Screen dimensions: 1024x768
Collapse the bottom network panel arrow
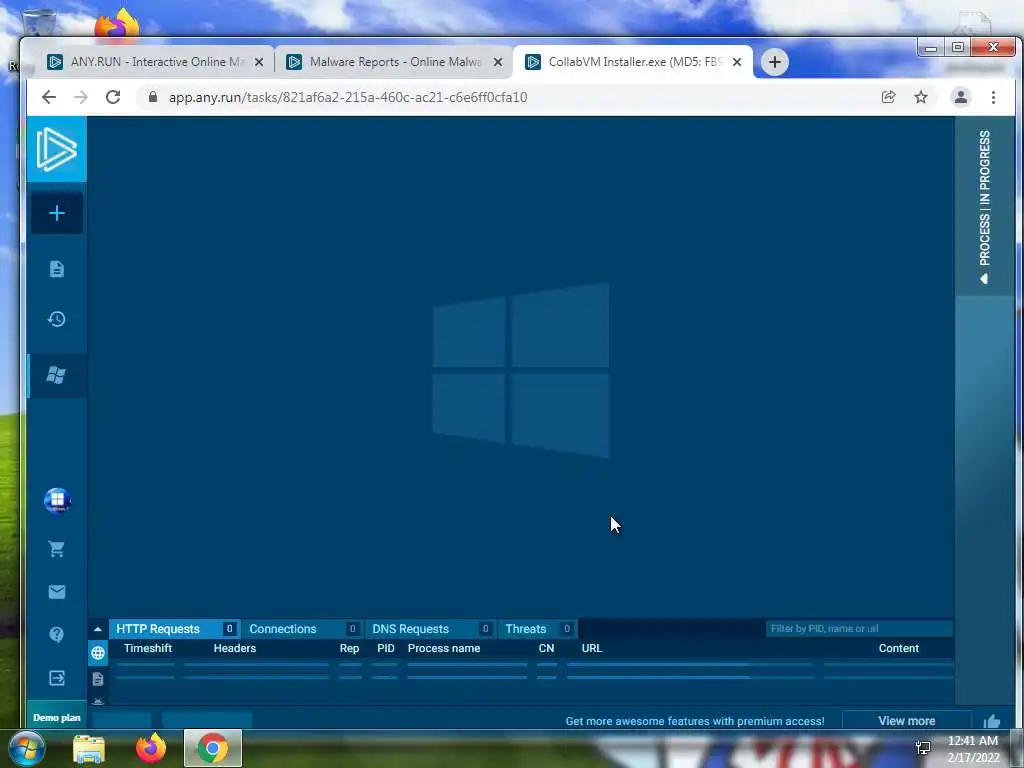[x=98, y=629]
